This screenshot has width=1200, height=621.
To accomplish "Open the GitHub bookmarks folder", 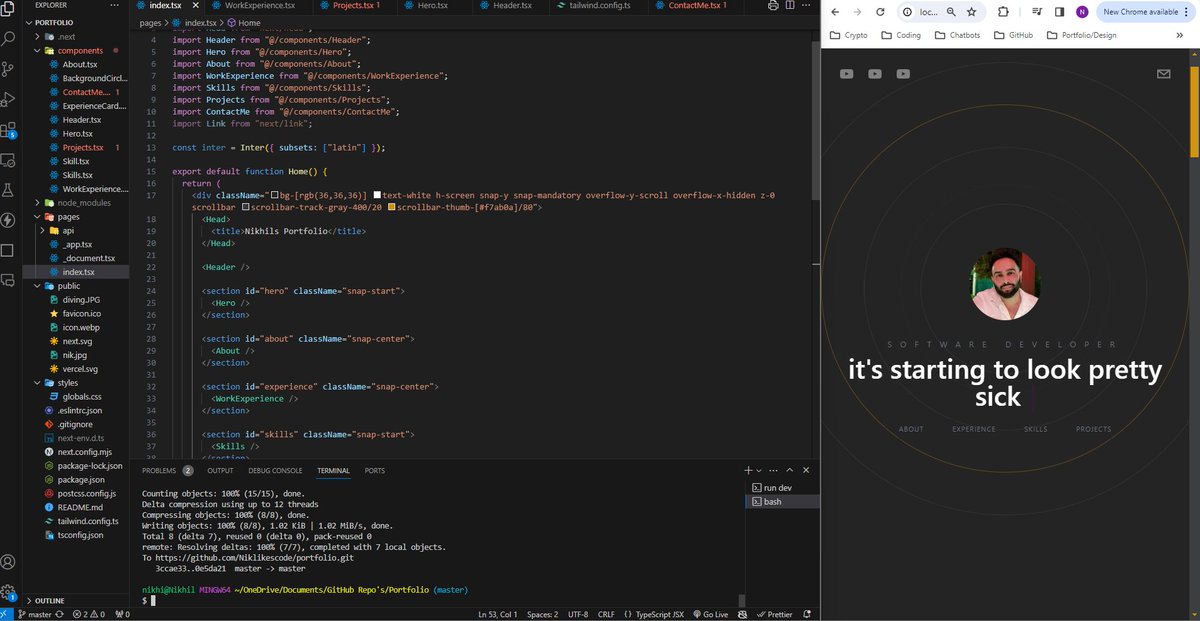I will (x=1014, y=35).
